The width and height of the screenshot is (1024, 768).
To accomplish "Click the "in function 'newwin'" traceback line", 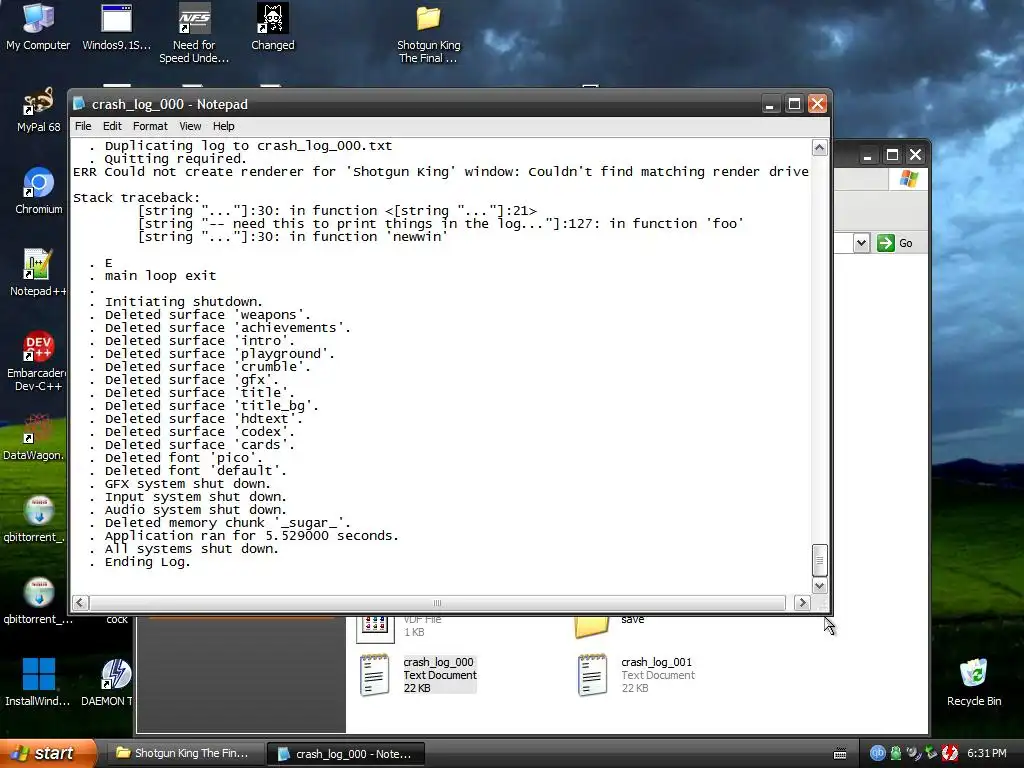I will click(293, 236).
